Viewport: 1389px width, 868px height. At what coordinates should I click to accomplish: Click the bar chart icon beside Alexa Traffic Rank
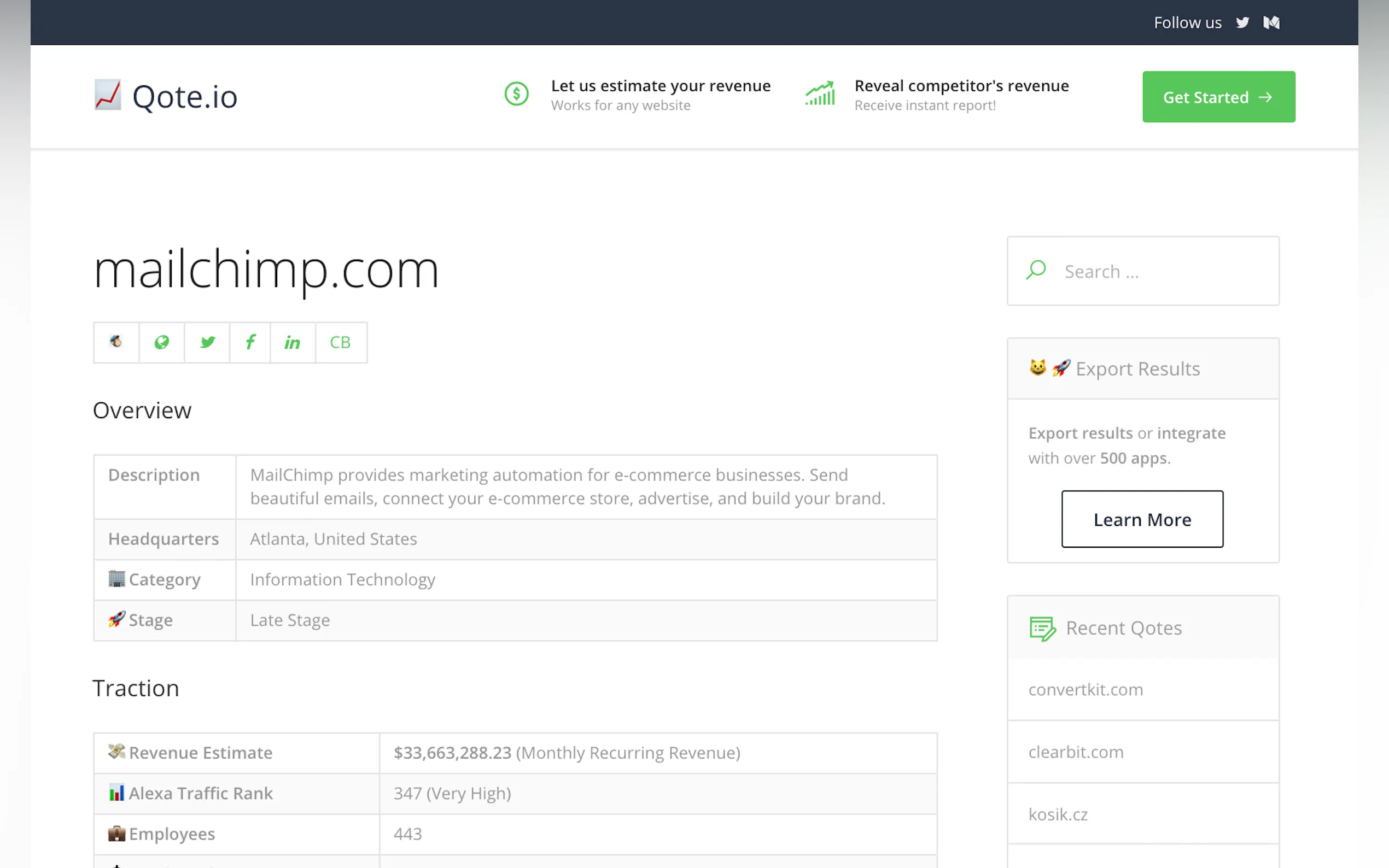[x=116, y=792]
